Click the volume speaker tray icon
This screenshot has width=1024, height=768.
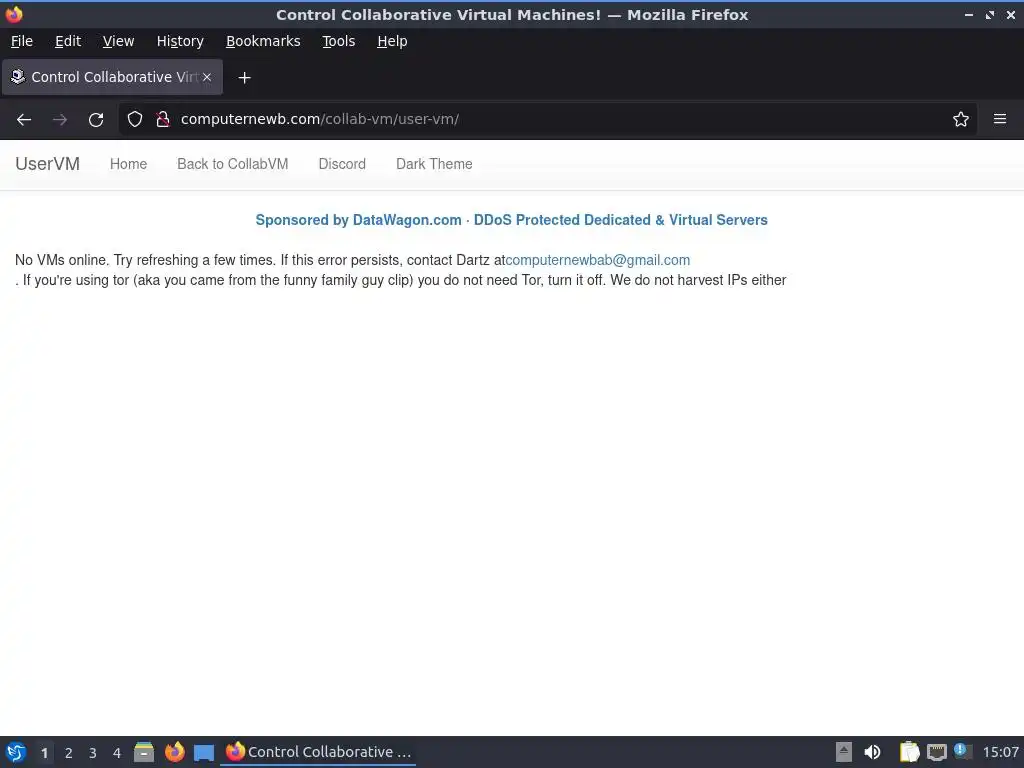(872, 752)
